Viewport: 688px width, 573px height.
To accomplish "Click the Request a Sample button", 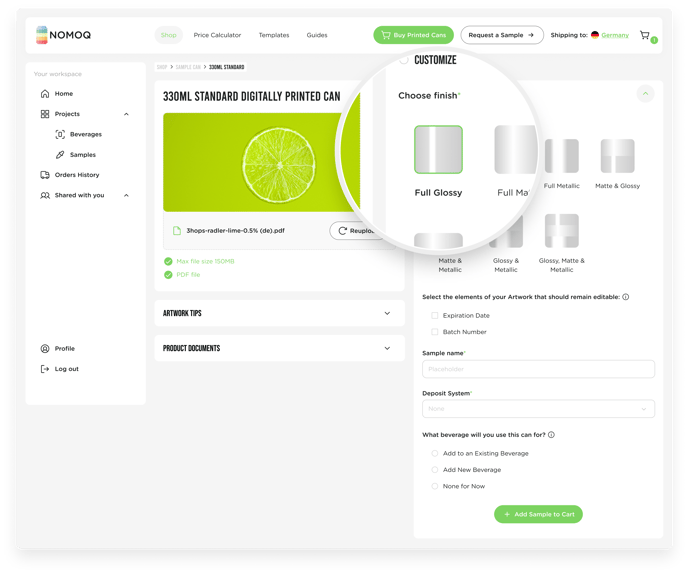I will pos(502,35).
